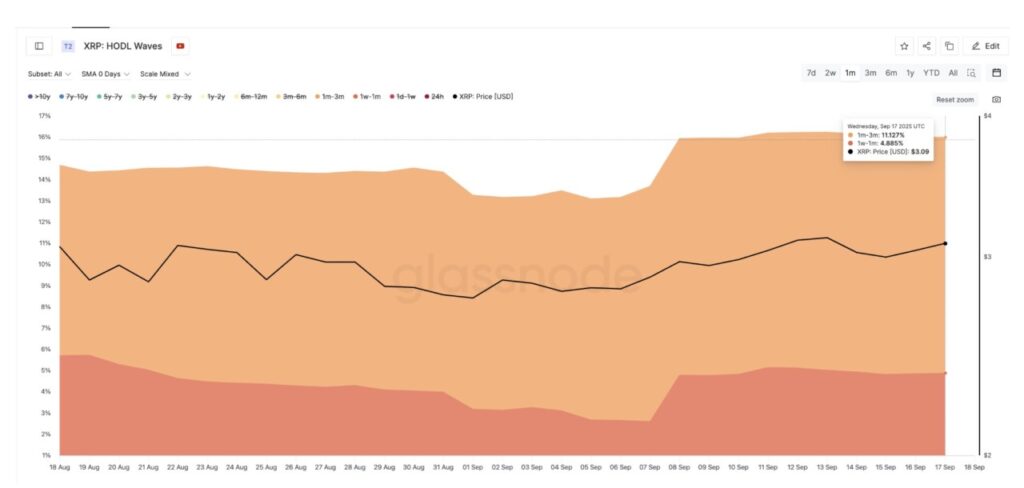Click the T2 tier badge
This screenshot has width=1024, height=488.
[x=68, y=46]
